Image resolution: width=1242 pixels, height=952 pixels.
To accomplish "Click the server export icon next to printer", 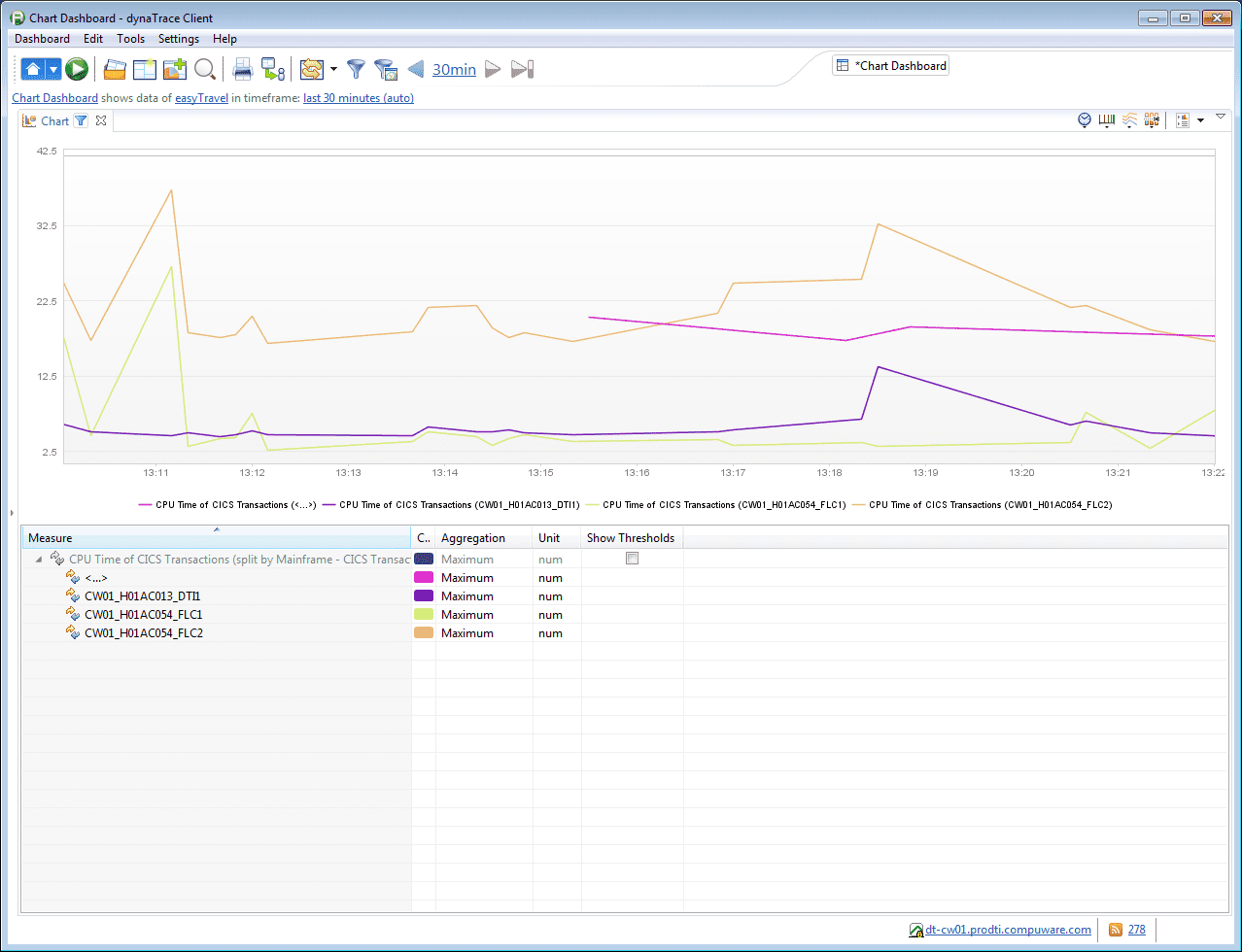I will pos(273,69).
